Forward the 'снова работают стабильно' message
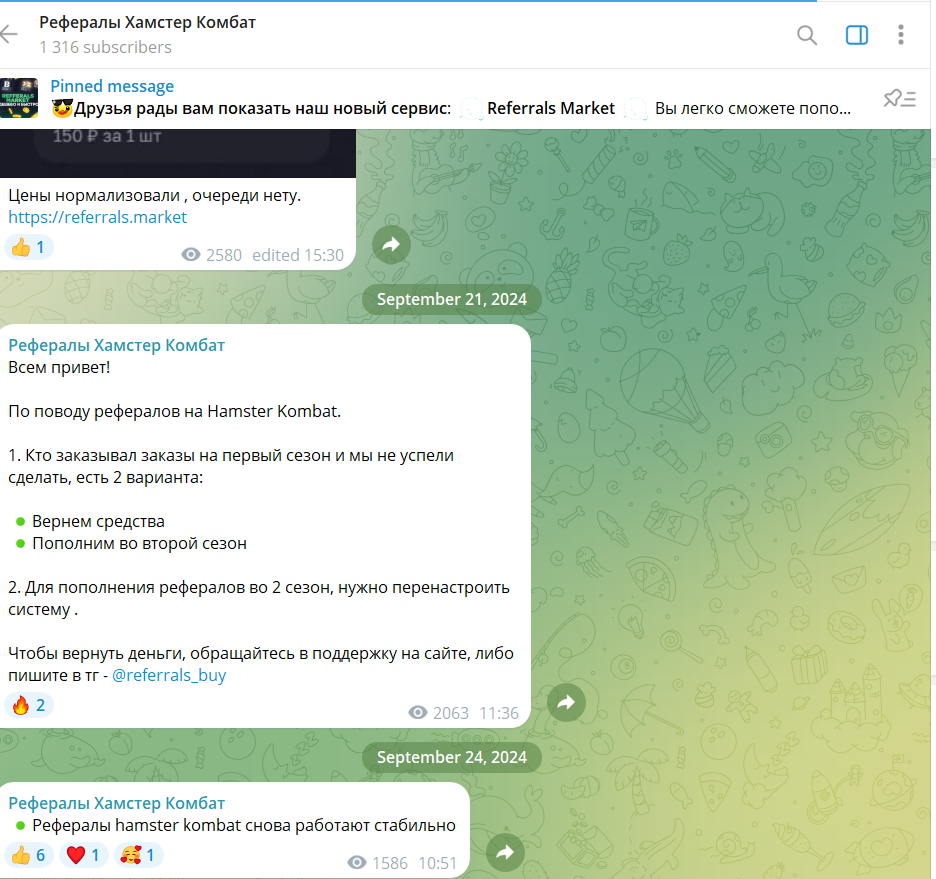 (x=506, y=852)
